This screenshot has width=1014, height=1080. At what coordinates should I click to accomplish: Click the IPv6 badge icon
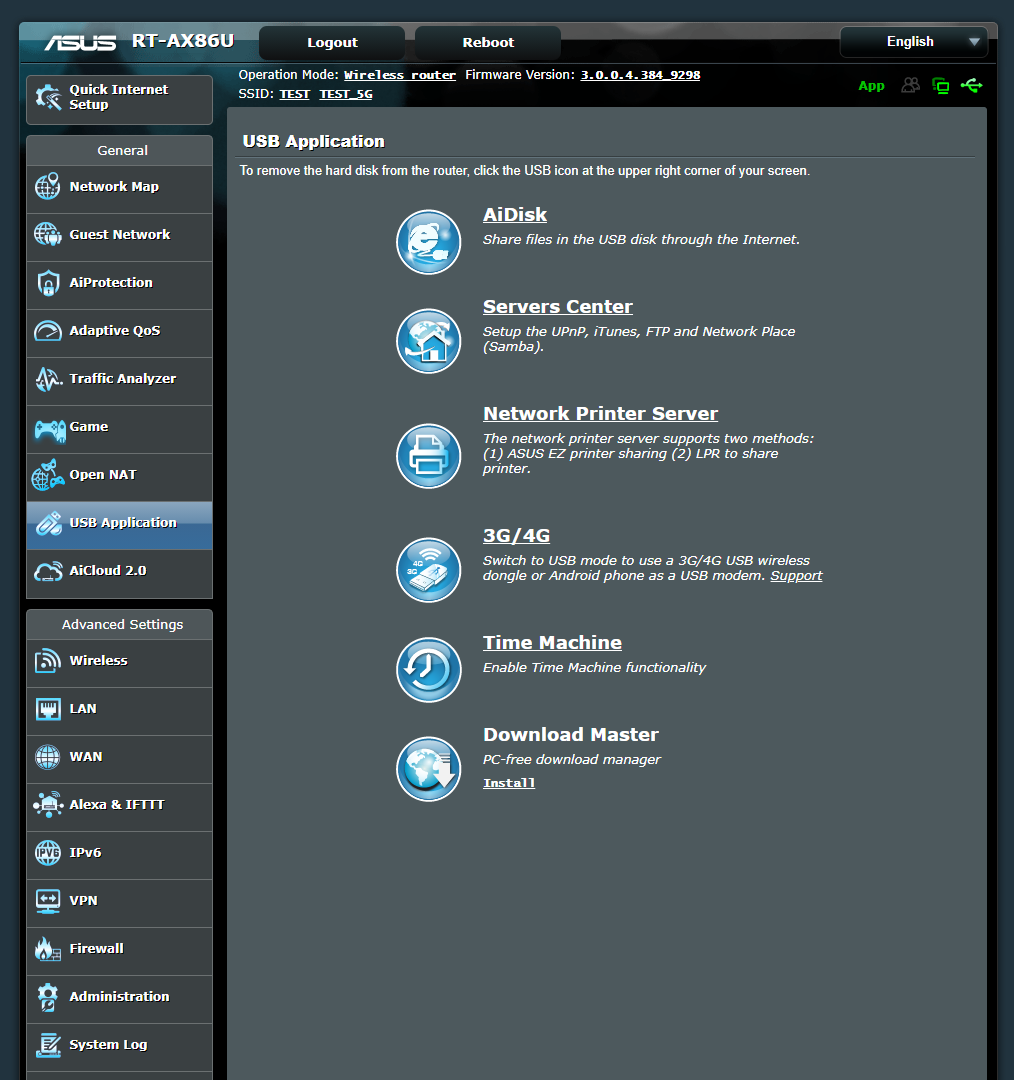click(48, 853)
